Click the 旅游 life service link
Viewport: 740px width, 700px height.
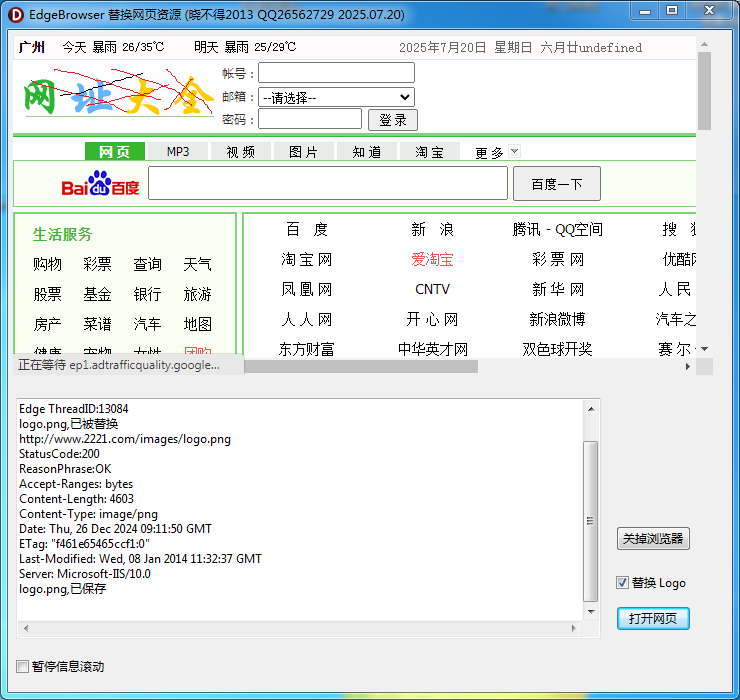[x=197, y=294]
